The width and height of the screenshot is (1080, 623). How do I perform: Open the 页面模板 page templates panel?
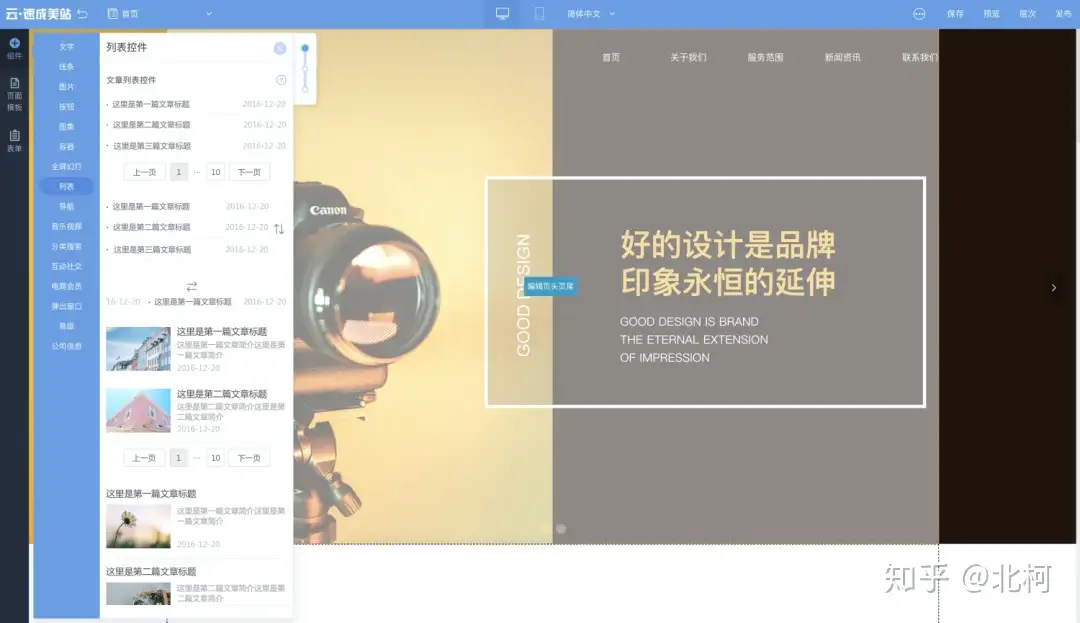point(14,94)
